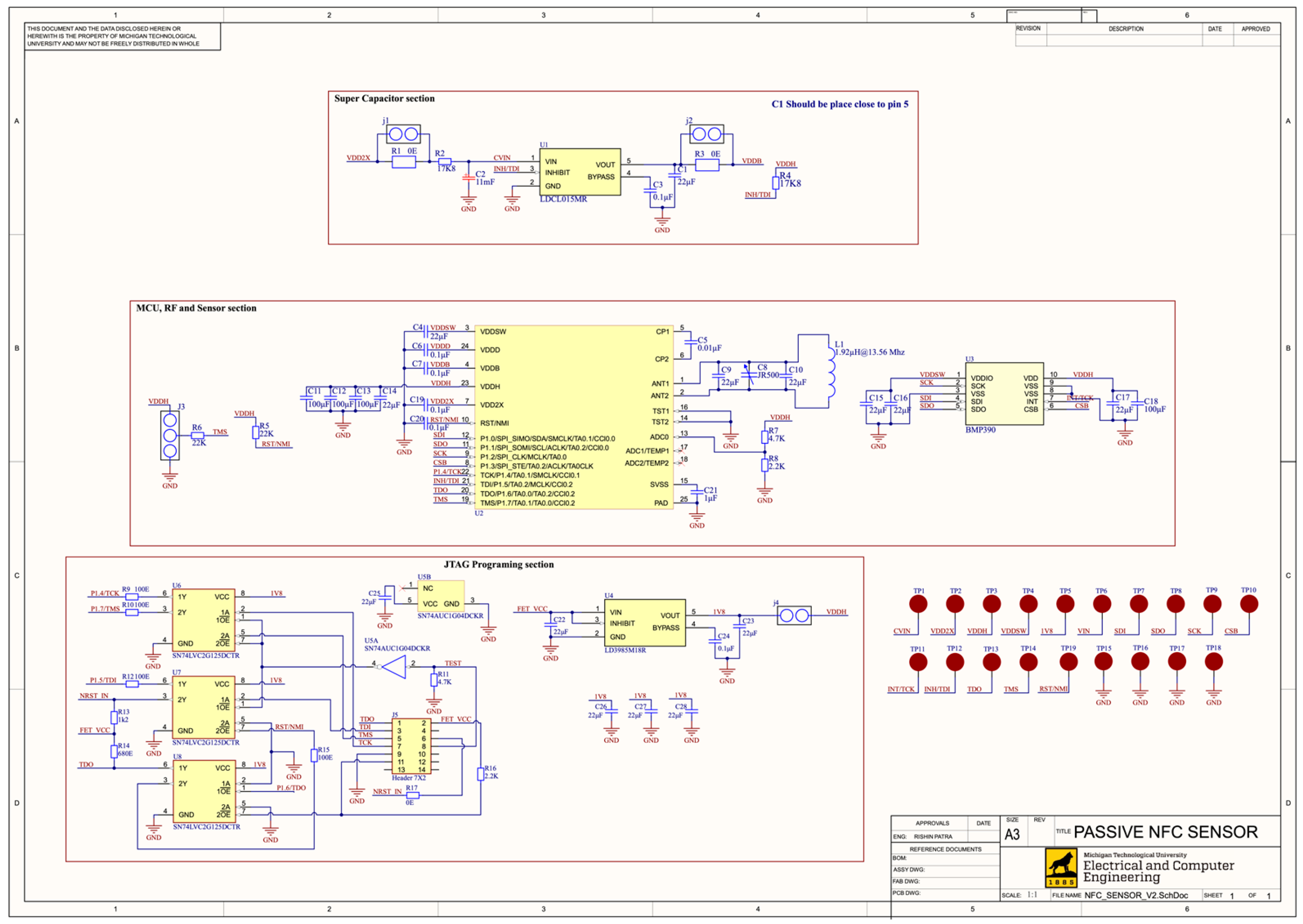Viewport: 1303px width, 924px height.
Task: Select the U5A inverter triangle symbol
Action: (x=393, y=667)
